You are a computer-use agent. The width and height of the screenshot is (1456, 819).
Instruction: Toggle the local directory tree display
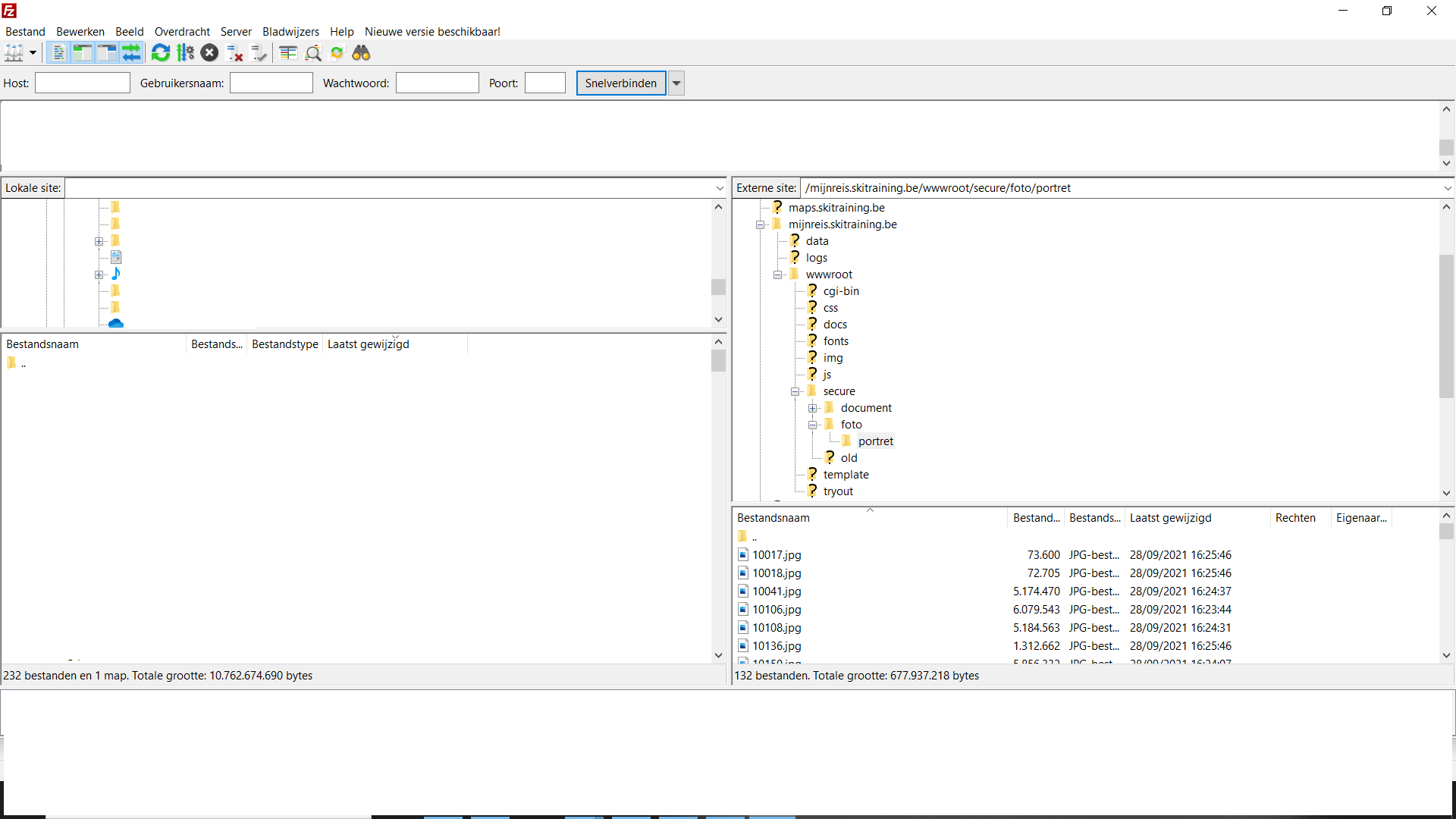click(x=82, y=53)
